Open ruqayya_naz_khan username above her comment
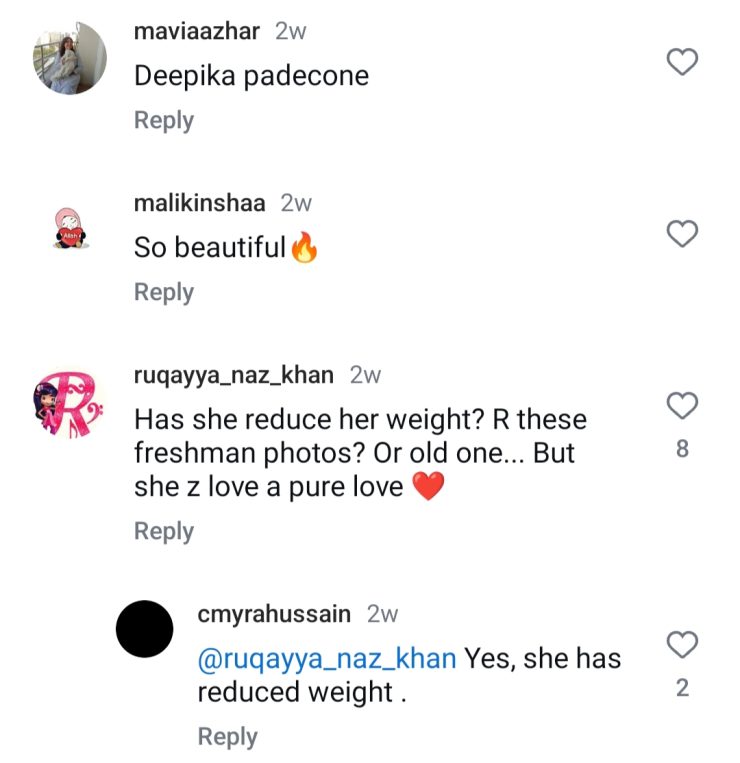The width and height of the screenshot is (740, 763). [x=234, y=375]
